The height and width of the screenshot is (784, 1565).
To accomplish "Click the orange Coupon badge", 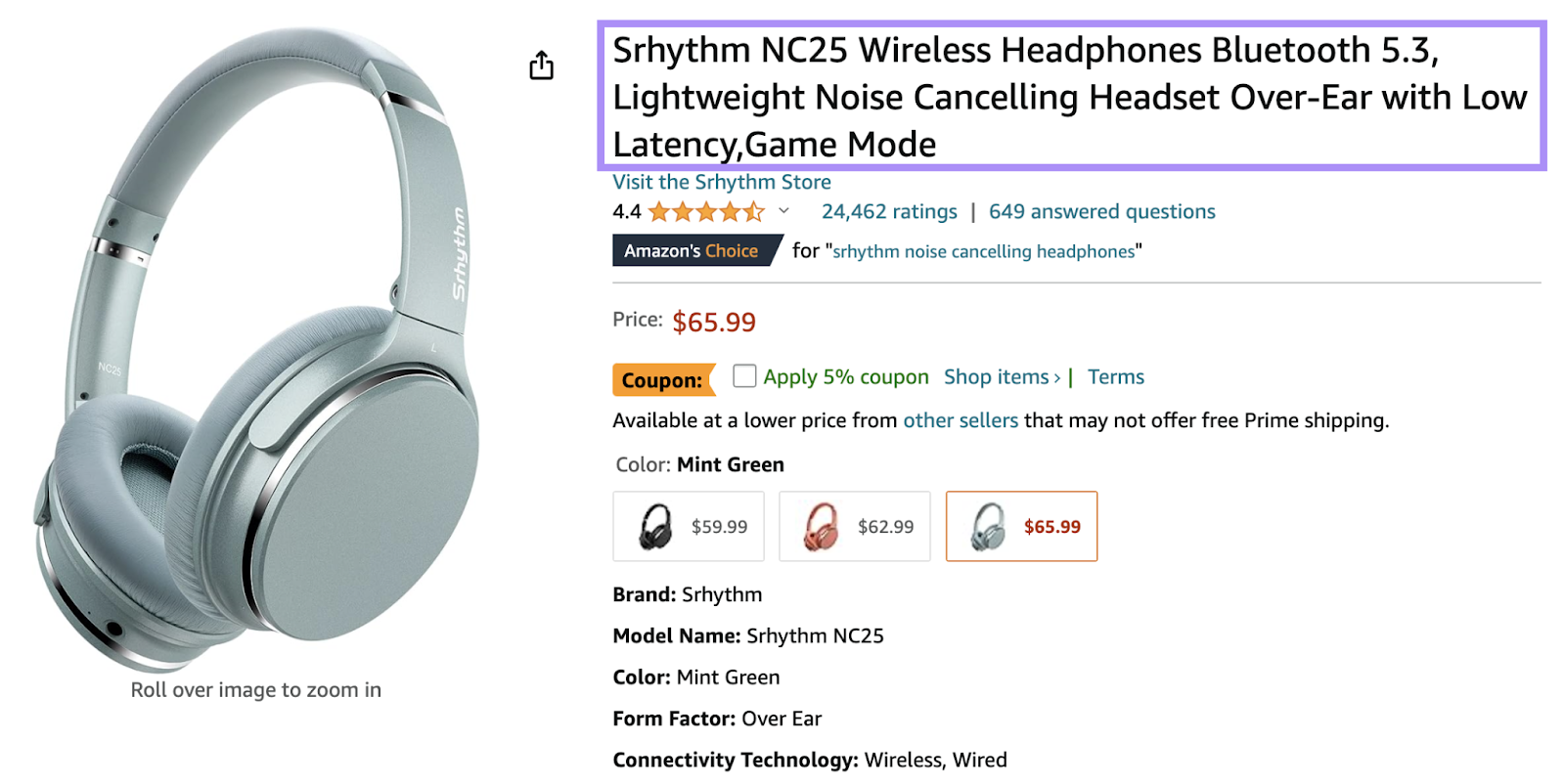I will coord(663,379).
